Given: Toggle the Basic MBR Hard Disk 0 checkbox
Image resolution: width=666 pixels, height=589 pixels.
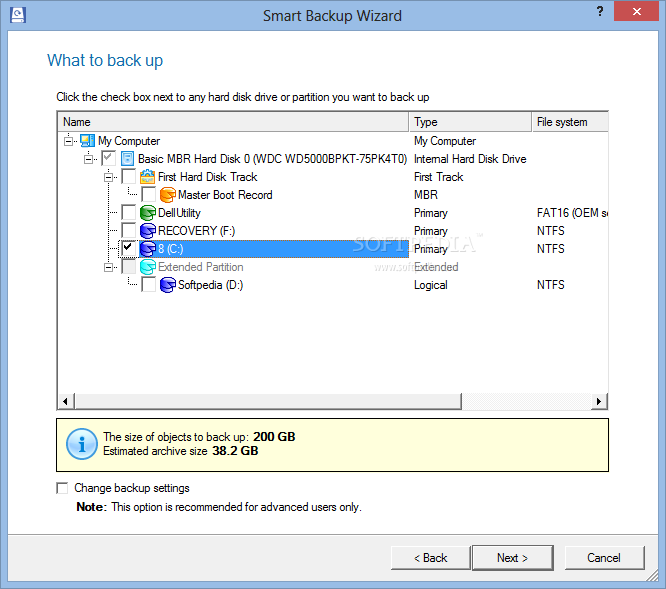Looking at the screenshot, I should point(108,159).
